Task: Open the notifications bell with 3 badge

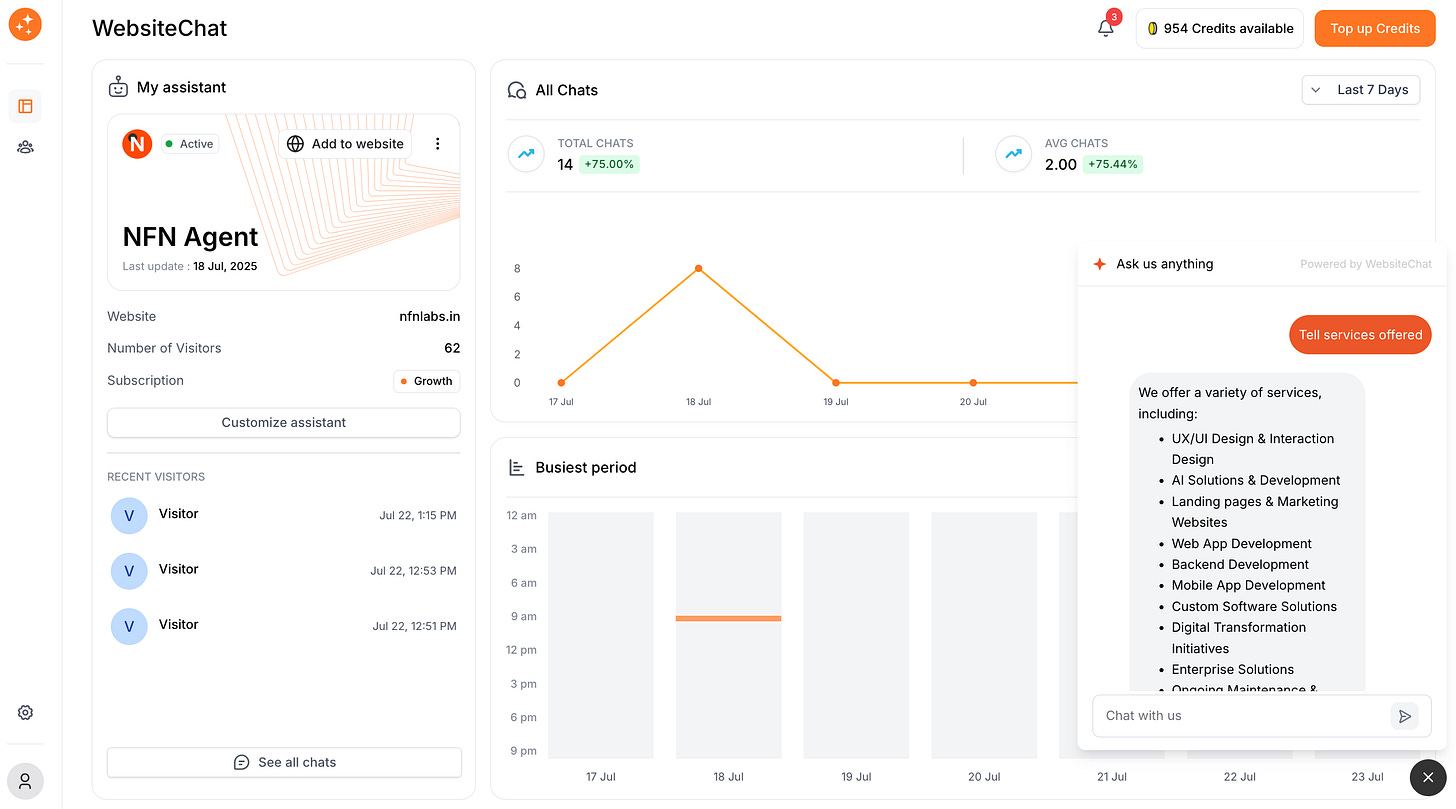Action: coord(1106,27)
